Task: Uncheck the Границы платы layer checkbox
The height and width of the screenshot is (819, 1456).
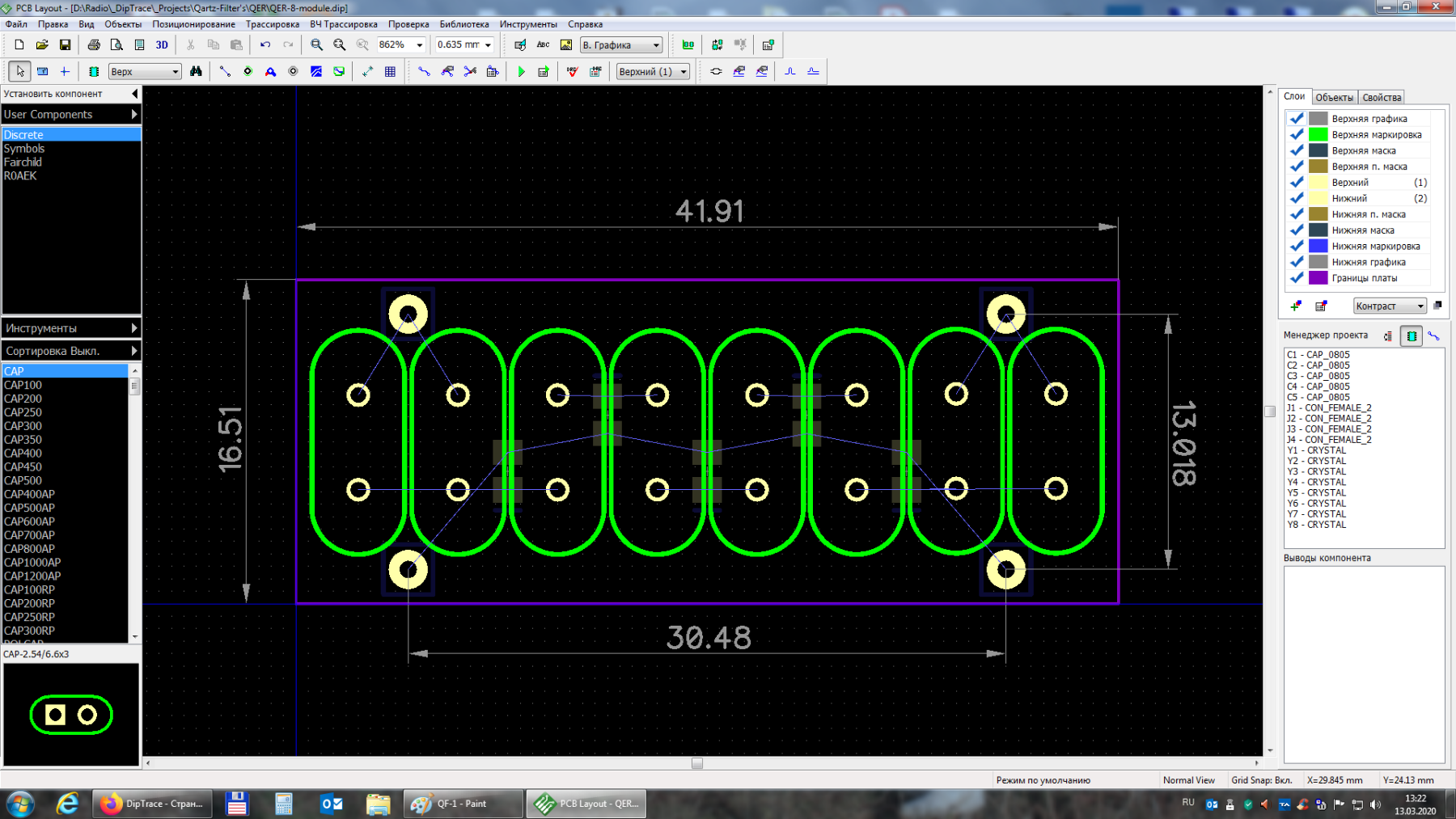Action: [1297, 278]
